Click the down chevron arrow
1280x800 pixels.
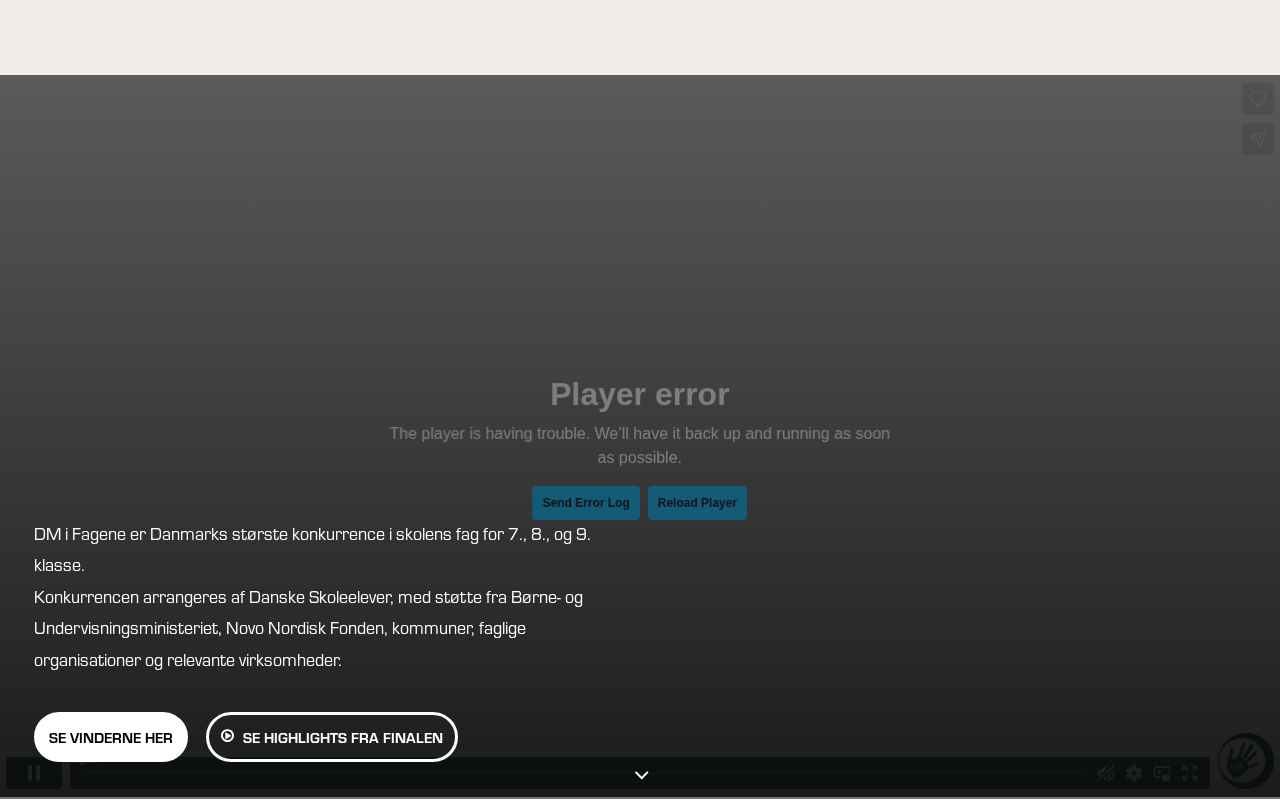coord(642,775)
